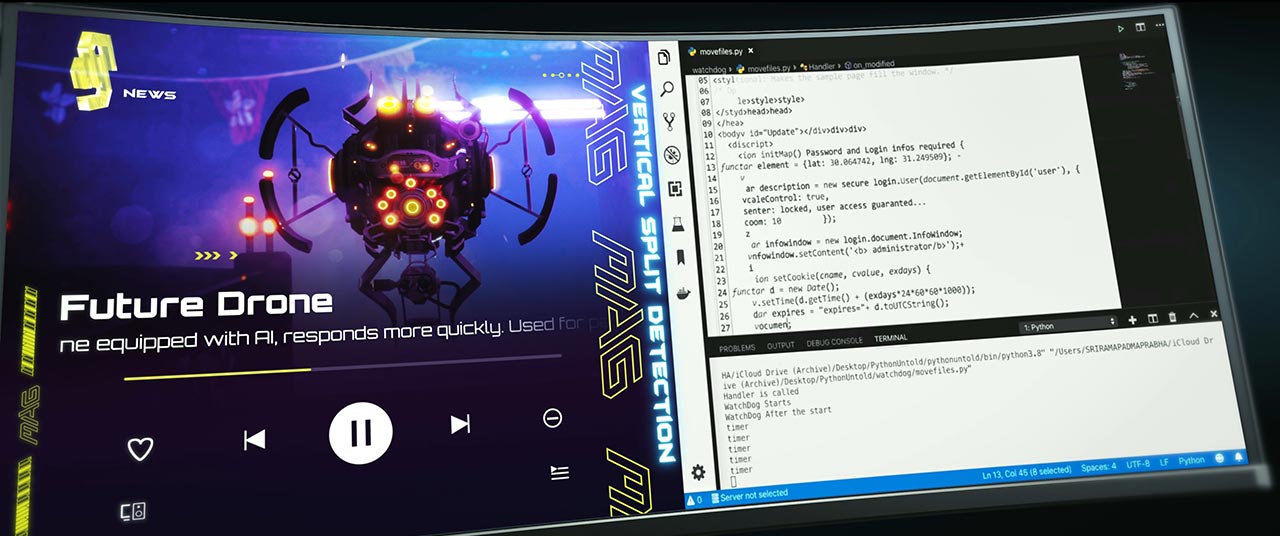Click the Handler breadcrumb in the editor path
1280x536 pixels.
click(815, 66)
